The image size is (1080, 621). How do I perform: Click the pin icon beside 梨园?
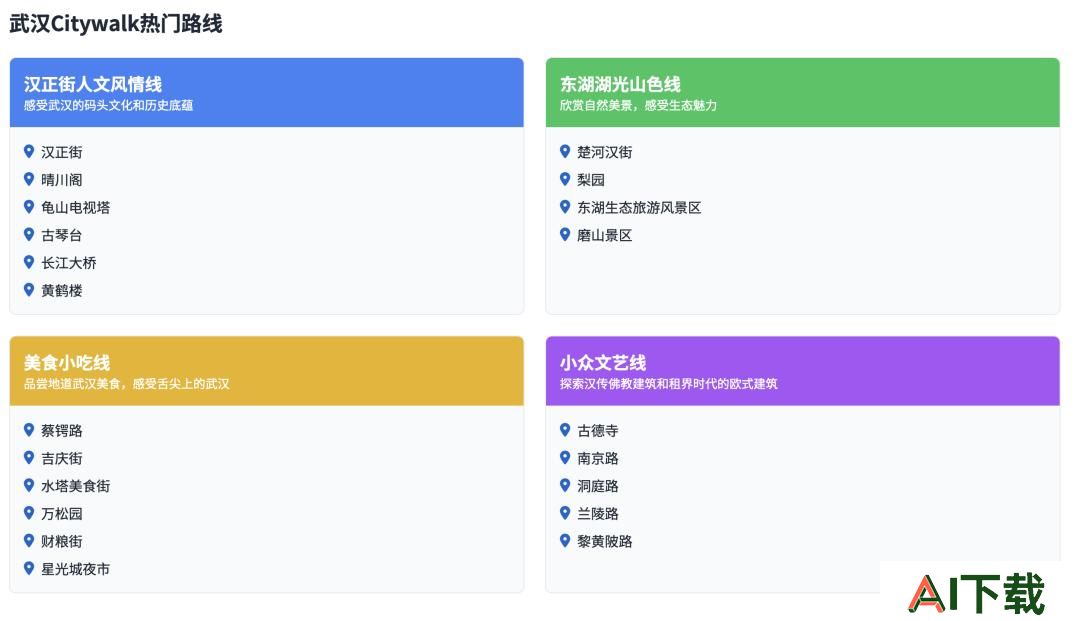(565, 179)
